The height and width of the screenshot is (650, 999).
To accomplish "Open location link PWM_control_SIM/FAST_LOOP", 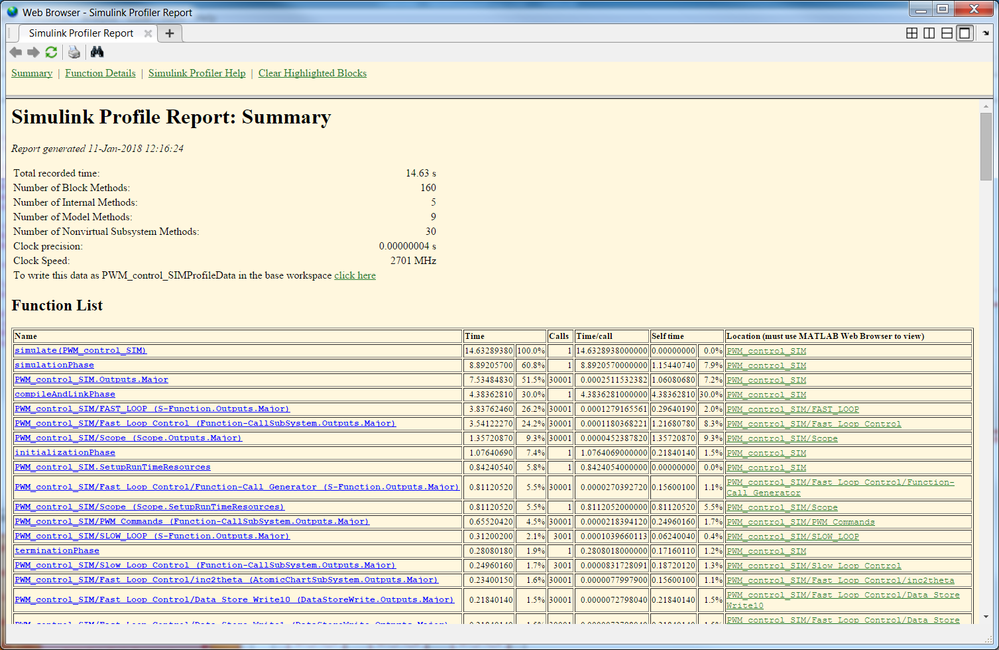I will (x=793, y=410).
